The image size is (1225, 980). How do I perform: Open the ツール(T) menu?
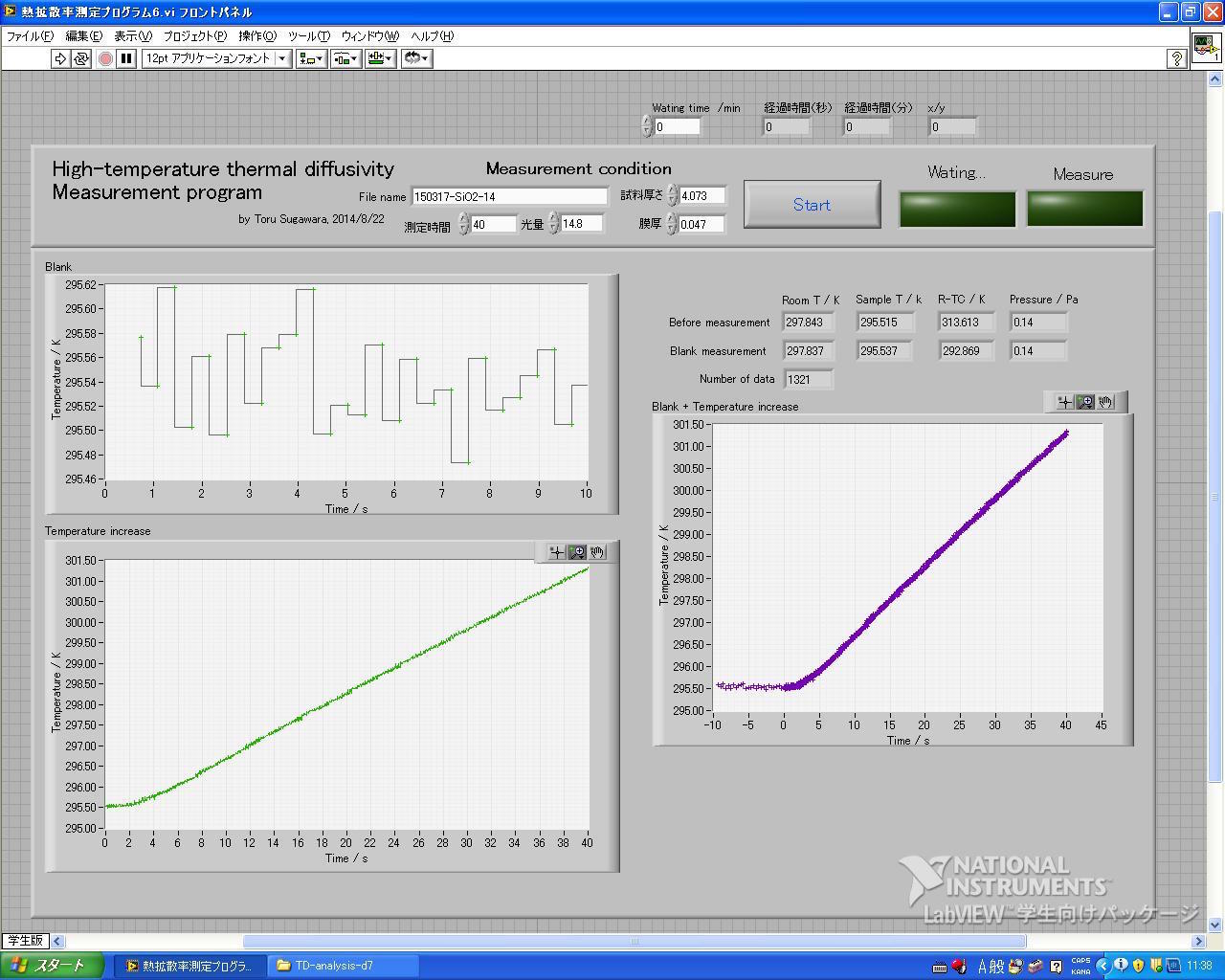[308, 35]
